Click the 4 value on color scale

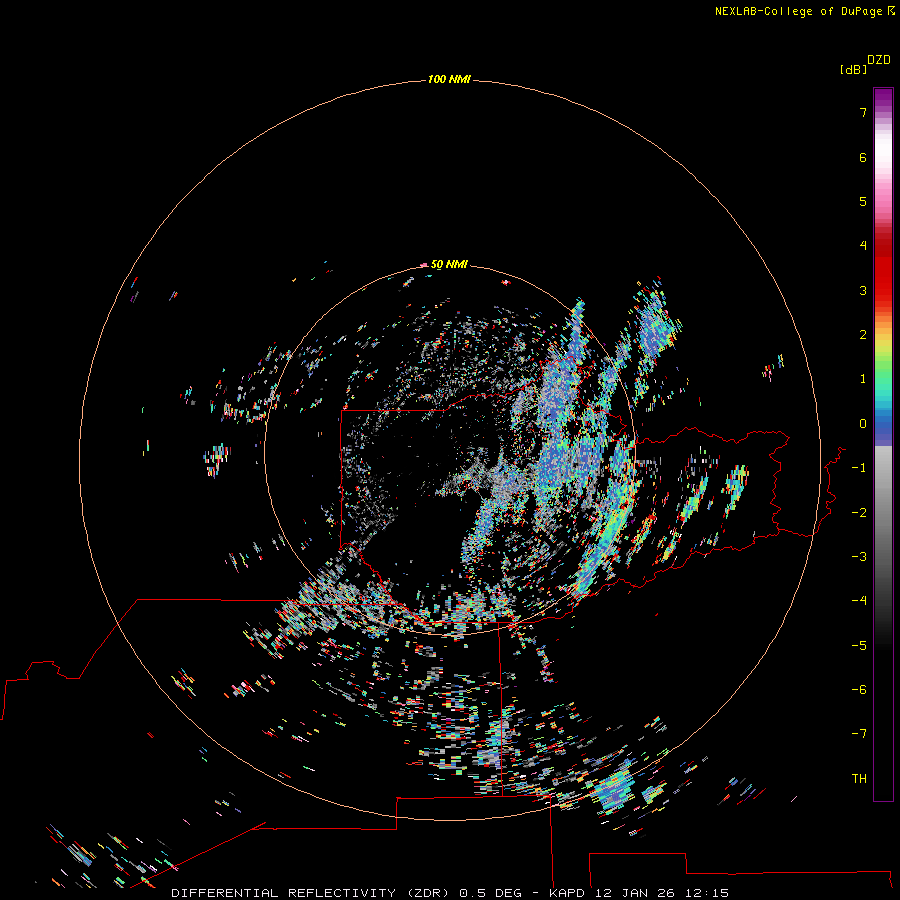(x=863, y=246)
